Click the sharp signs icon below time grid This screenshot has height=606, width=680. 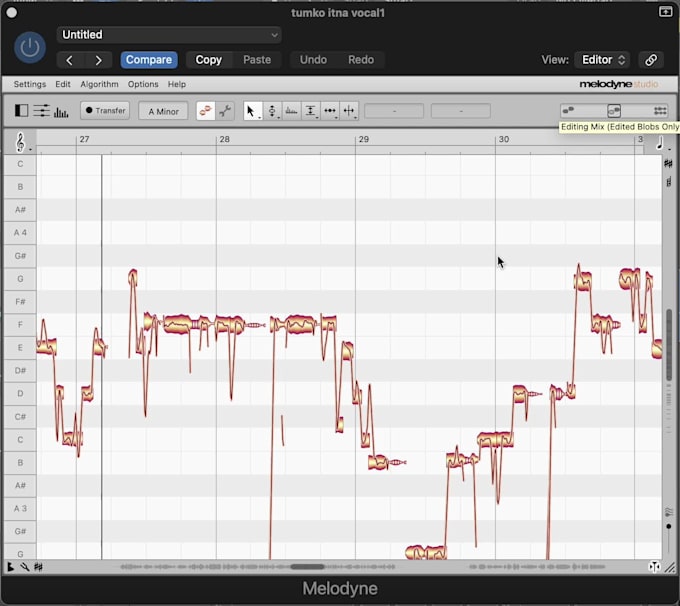click(668, 164)
